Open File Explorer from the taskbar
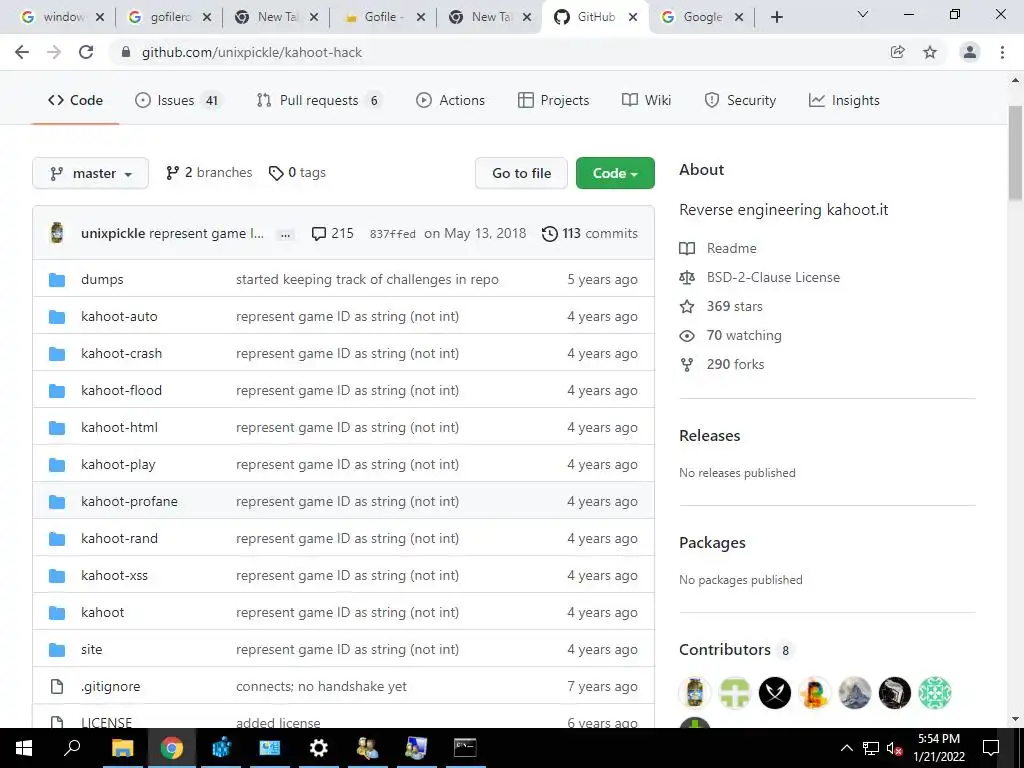The width and height of the screenshot is (1024, 768). click(x=122, y=748)
